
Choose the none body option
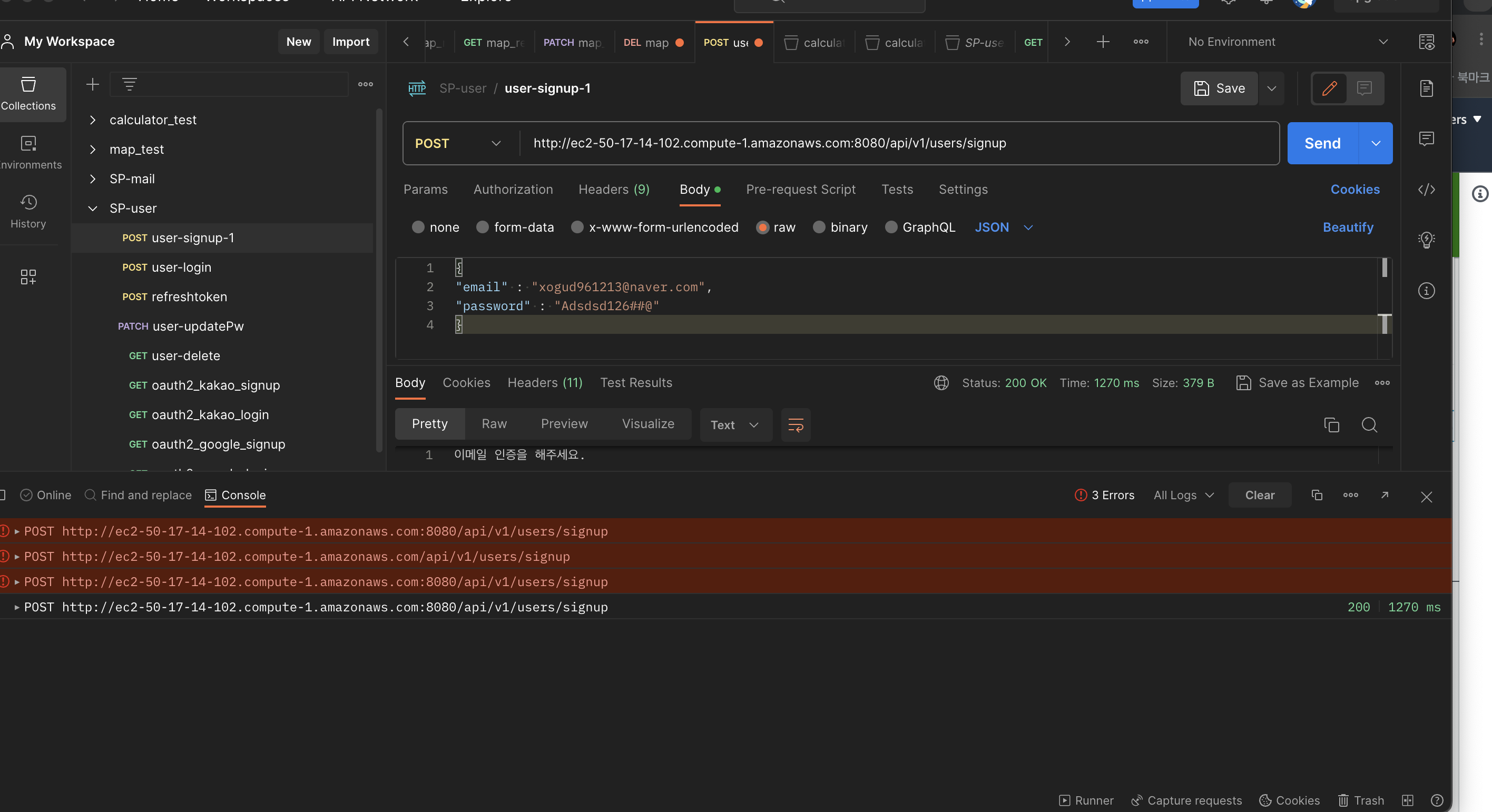tap(418, 227)
